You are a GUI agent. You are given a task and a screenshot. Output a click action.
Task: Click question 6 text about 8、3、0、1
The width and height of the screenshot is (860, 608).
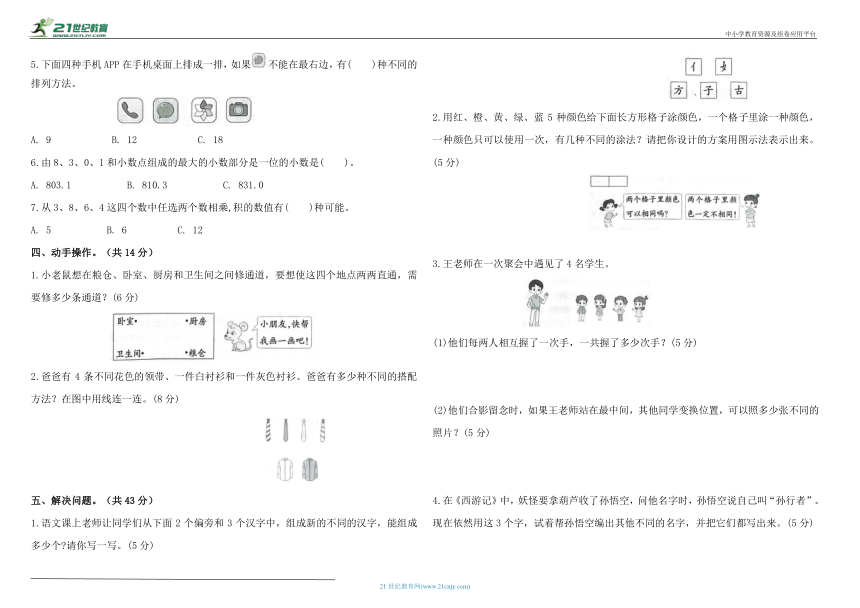pyautogui.click(x=192, y=163)
